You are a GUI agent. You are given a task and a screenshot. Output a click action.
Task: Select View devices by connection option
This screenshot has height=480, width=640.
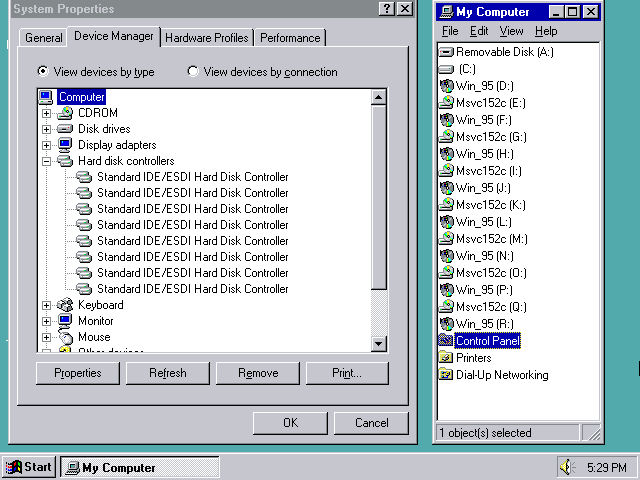pos(193,72)
